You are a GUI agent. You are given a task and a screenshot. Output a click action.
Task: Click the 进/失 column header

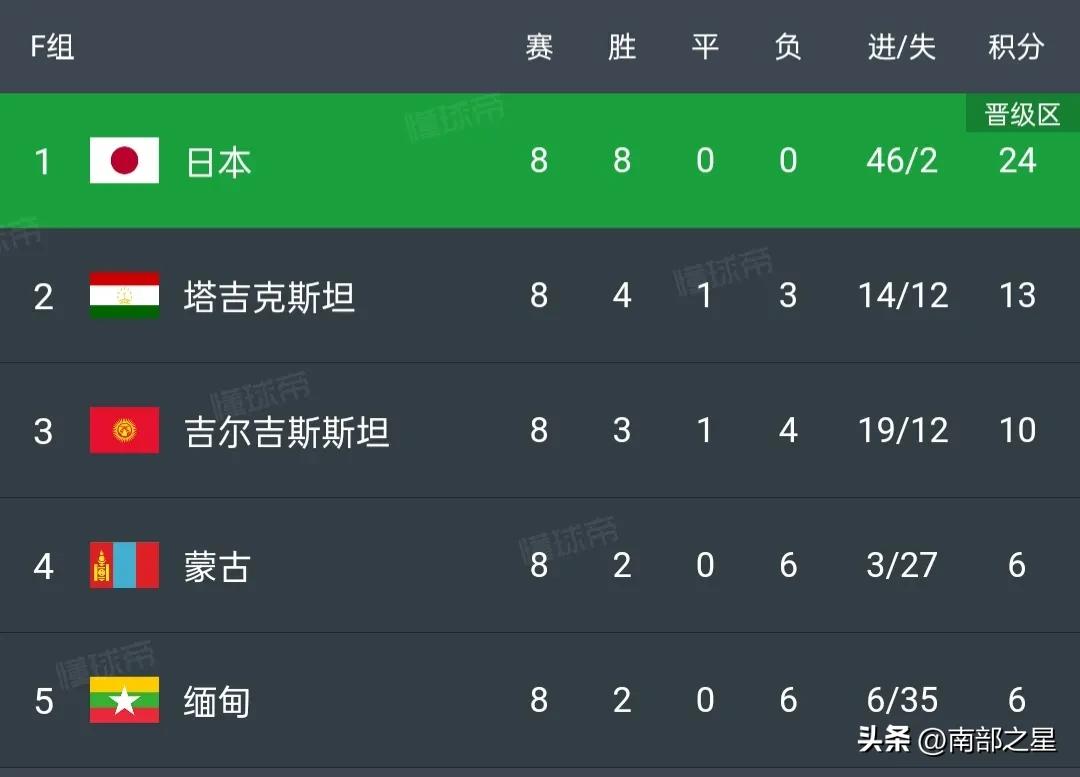point(902,47)
